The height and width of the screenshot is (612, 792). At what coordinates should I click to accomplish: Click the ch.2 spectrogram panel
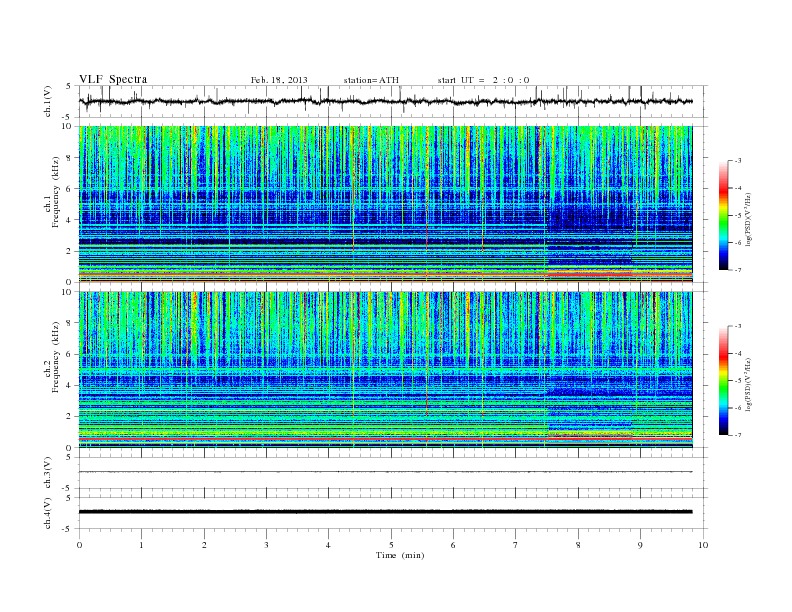pyautogui.click(x=385, y=370)
